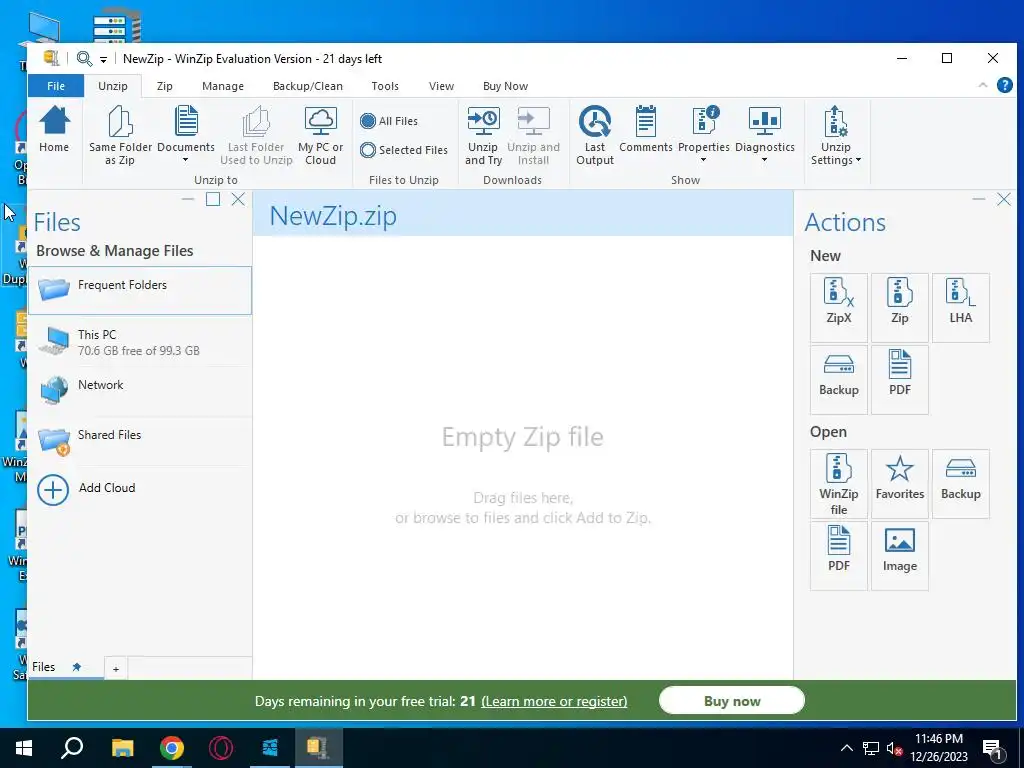Open Frequent Folders in Files pane

[x=140, y=290]
